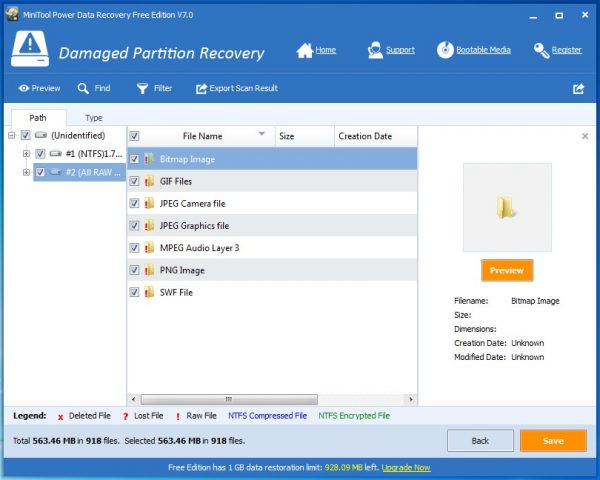The image size is (600, 480).
Task: Uncheck the GIF Files checkbox
Action: click(x=134, y=181)
